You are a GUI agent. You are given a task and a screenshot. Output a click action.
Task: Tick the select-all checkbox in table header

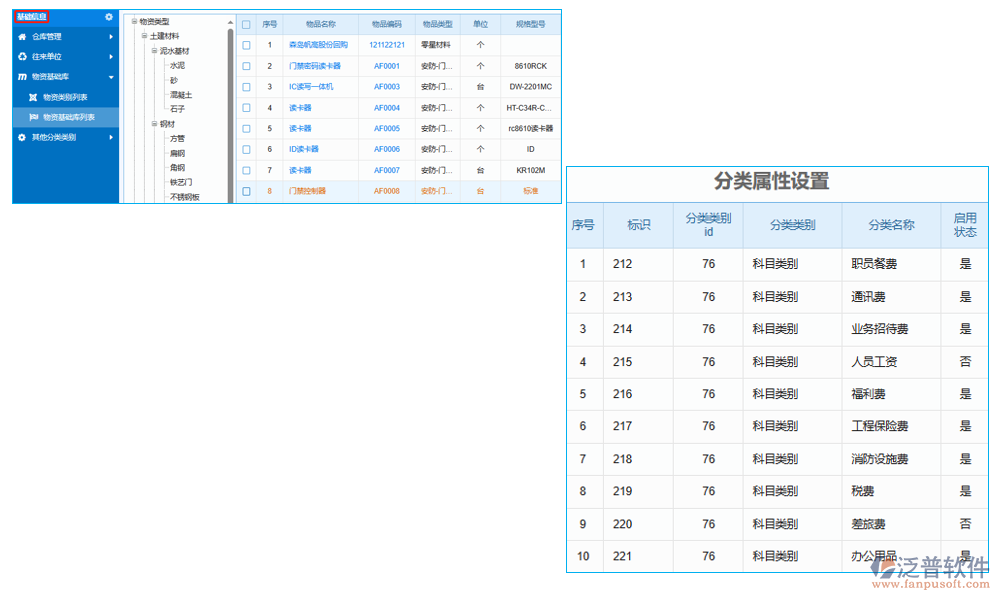click(246, 24)
